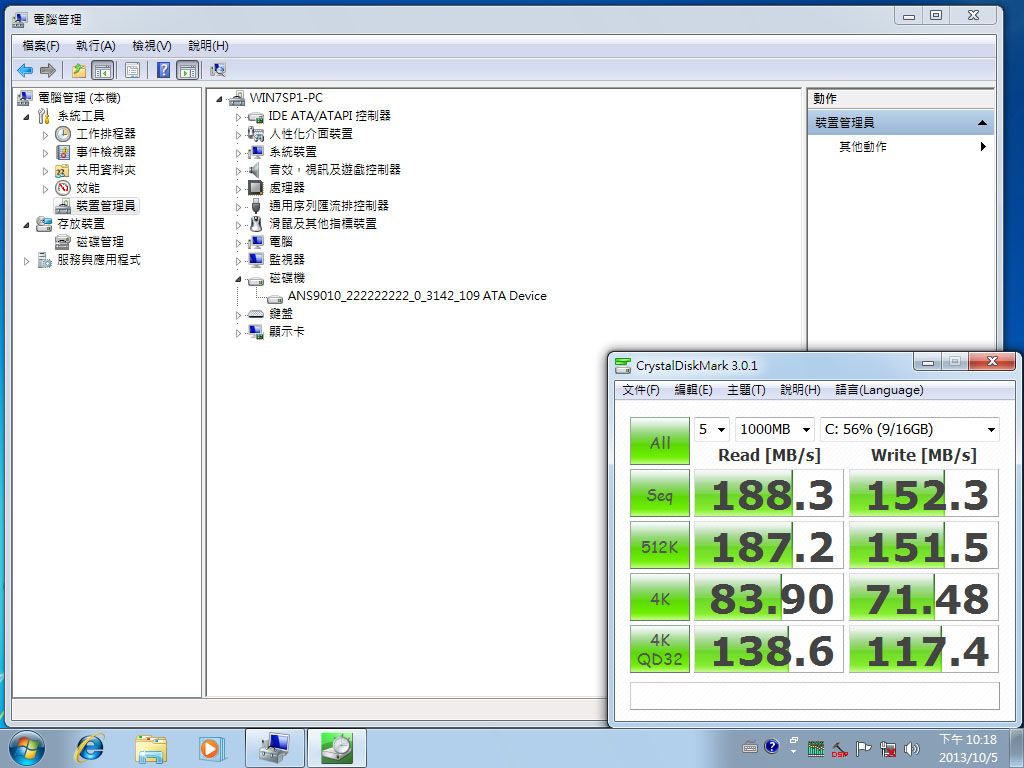Expand 處理器 category
The image size is (1024, 768).
[x=238, y=189]
